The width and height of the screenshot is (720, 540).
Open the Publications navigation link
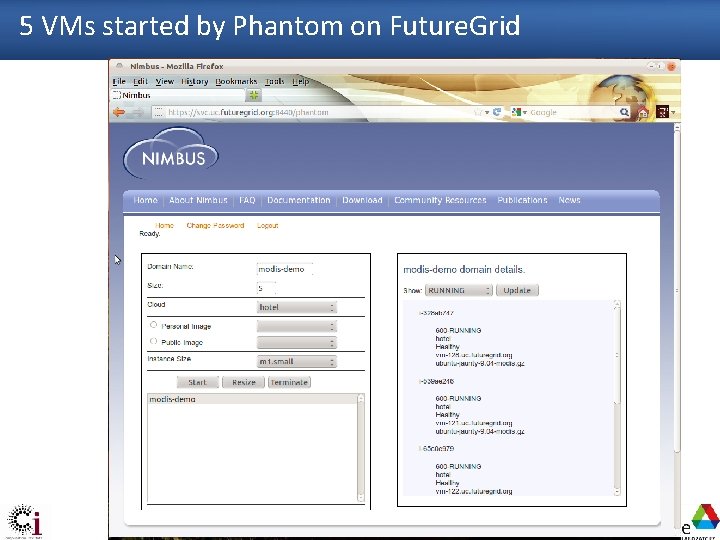(x=522, y=200)
